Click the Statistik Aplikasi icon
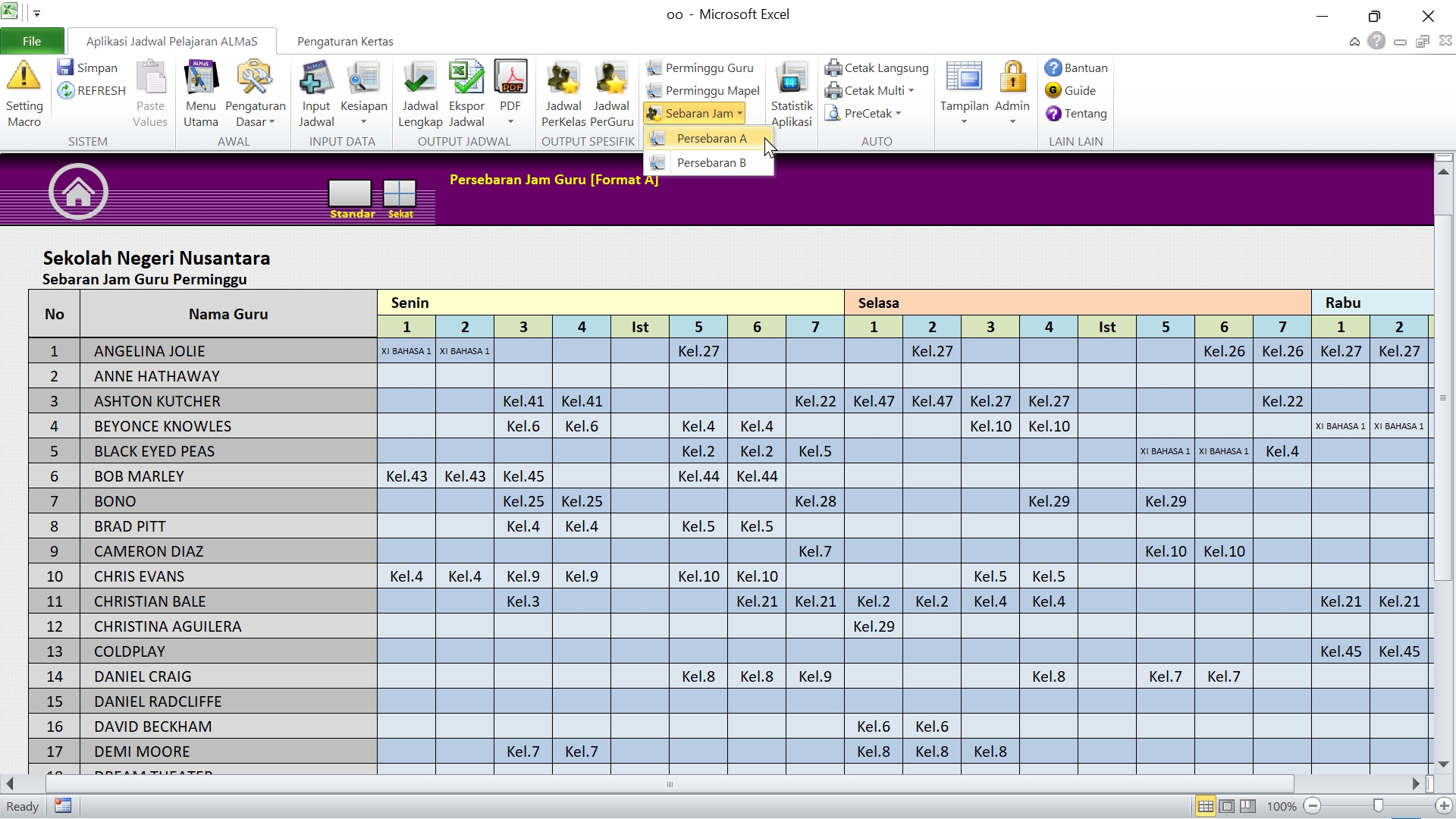This screenshot has width=1456, height=819. [791, 78]
